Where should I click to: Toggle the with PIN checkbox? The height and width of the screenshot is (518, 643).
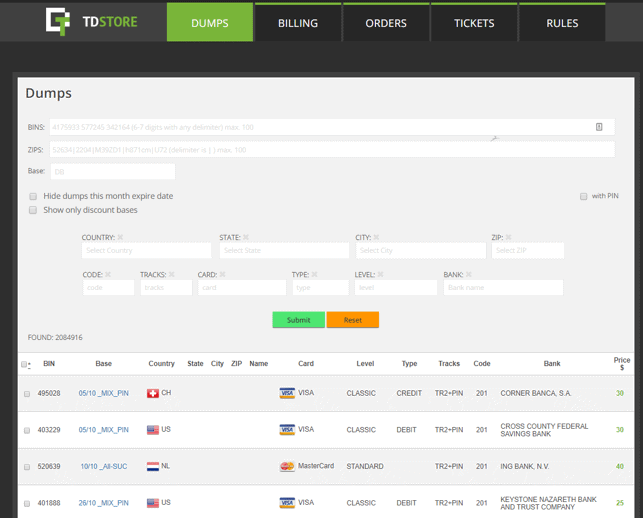point(584,196)
